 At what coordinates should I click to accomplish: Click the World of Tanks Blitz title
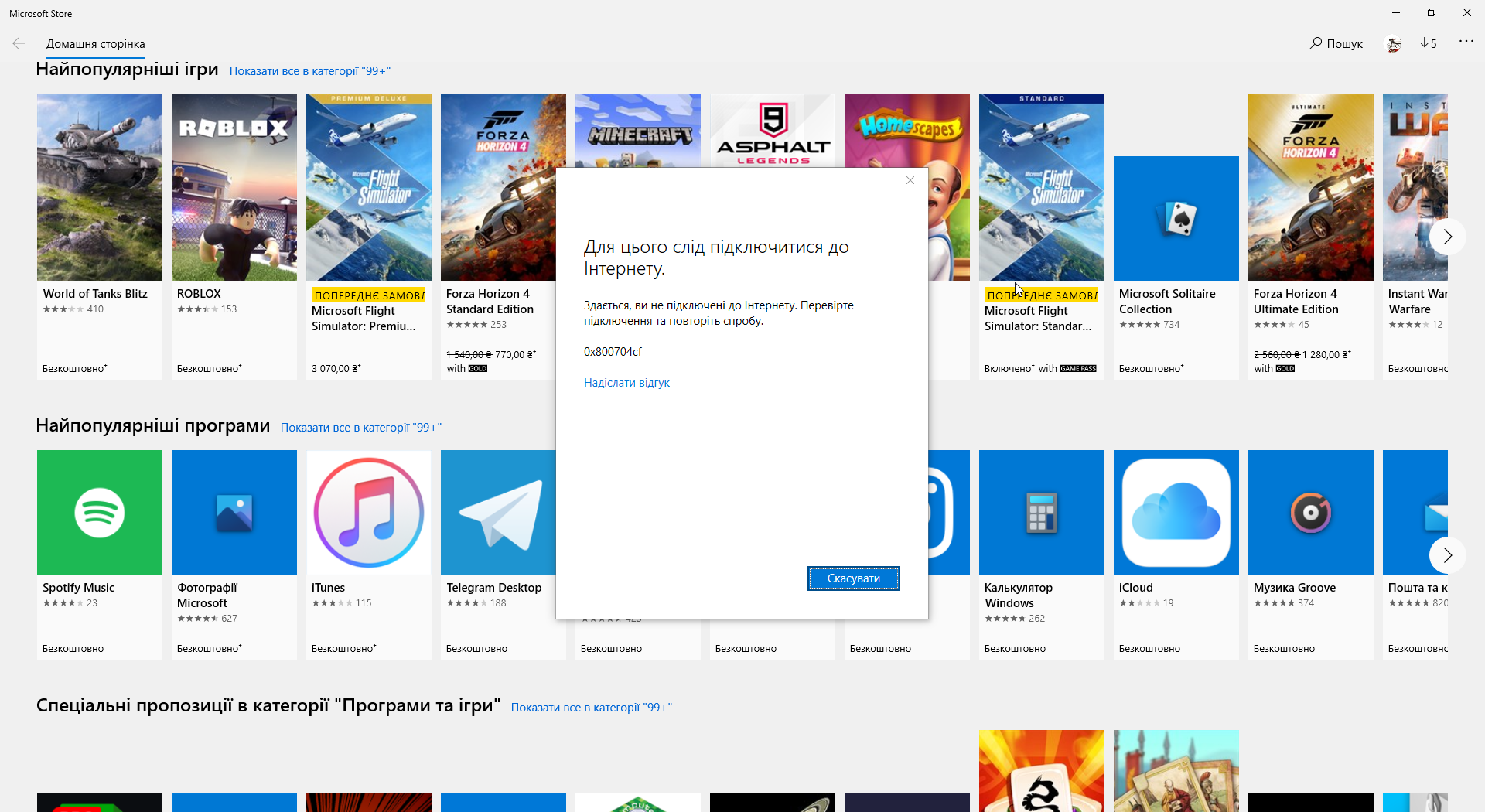(95, 294)
